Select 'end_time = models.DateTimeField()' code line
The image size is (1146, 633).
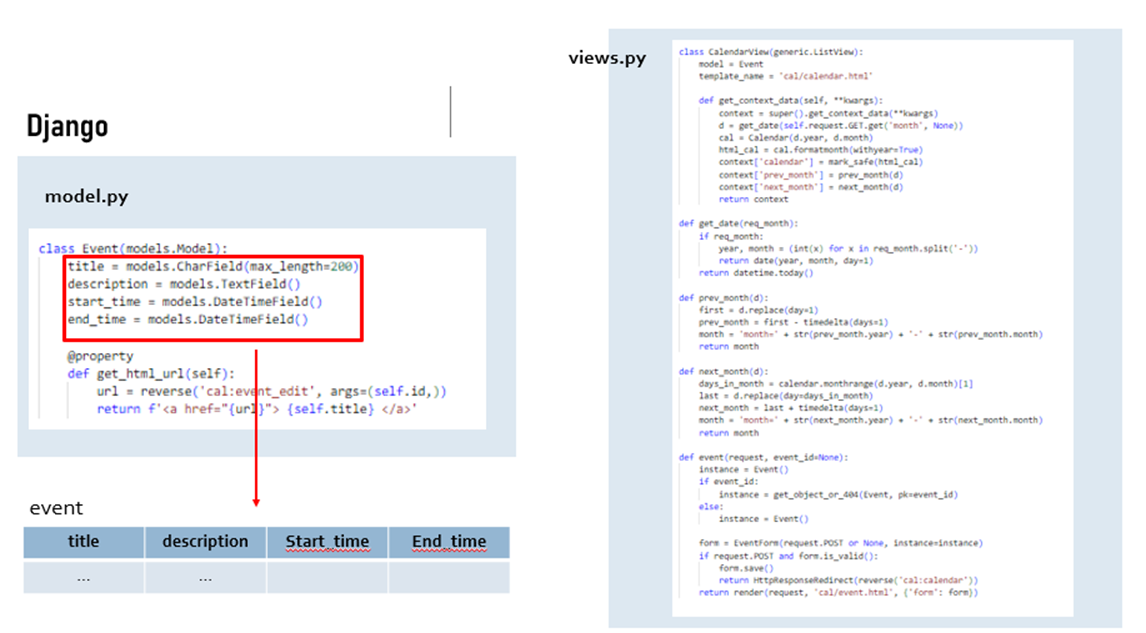pyautogui.click(x=188, y=319)
